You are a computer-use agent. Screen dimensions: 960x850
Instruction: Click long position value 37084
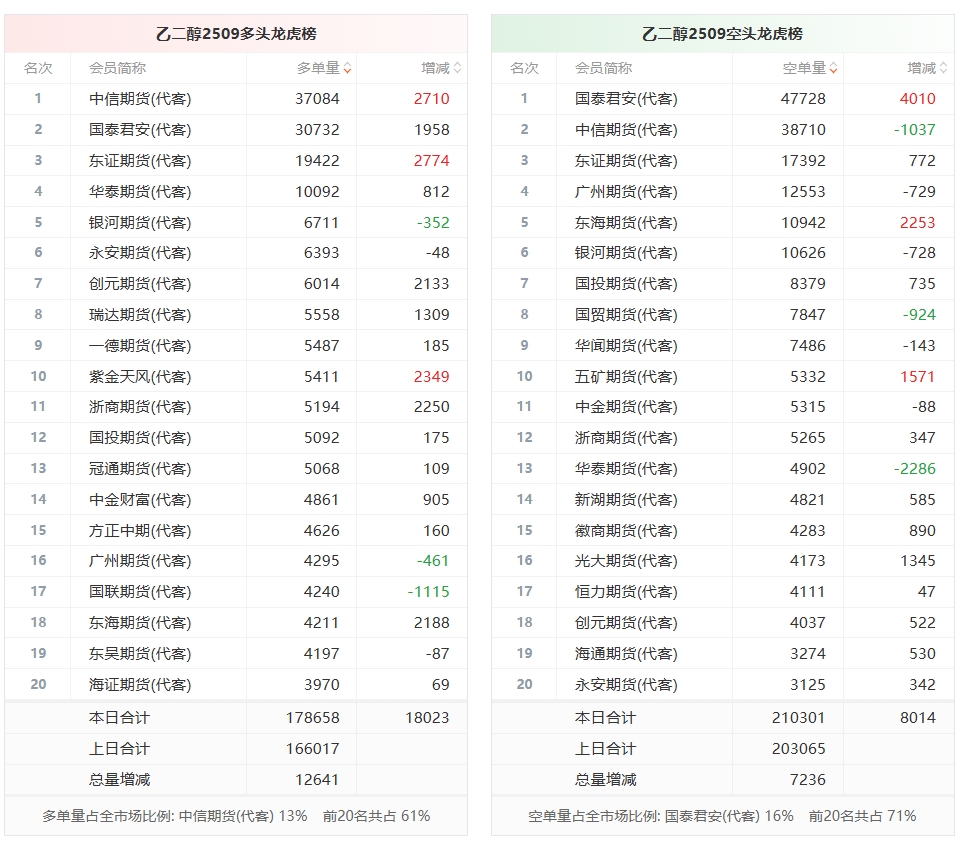[x=317, y=99]
